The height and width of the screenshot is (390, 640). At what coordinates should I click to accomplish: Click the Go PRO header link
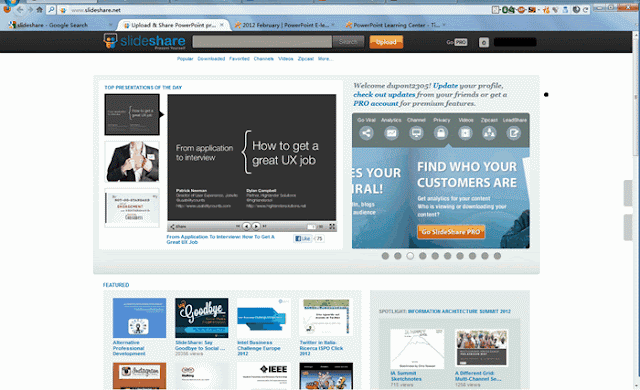pos(457,42)
